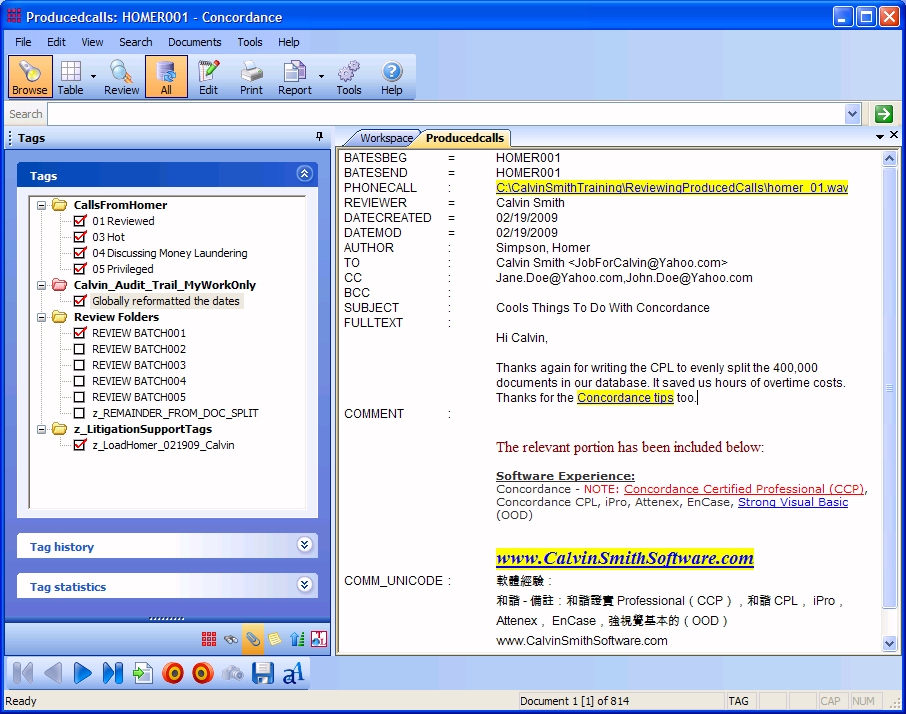Open the Documents menu
This screenshot has width=906, height=714.
tap(194, 42)
